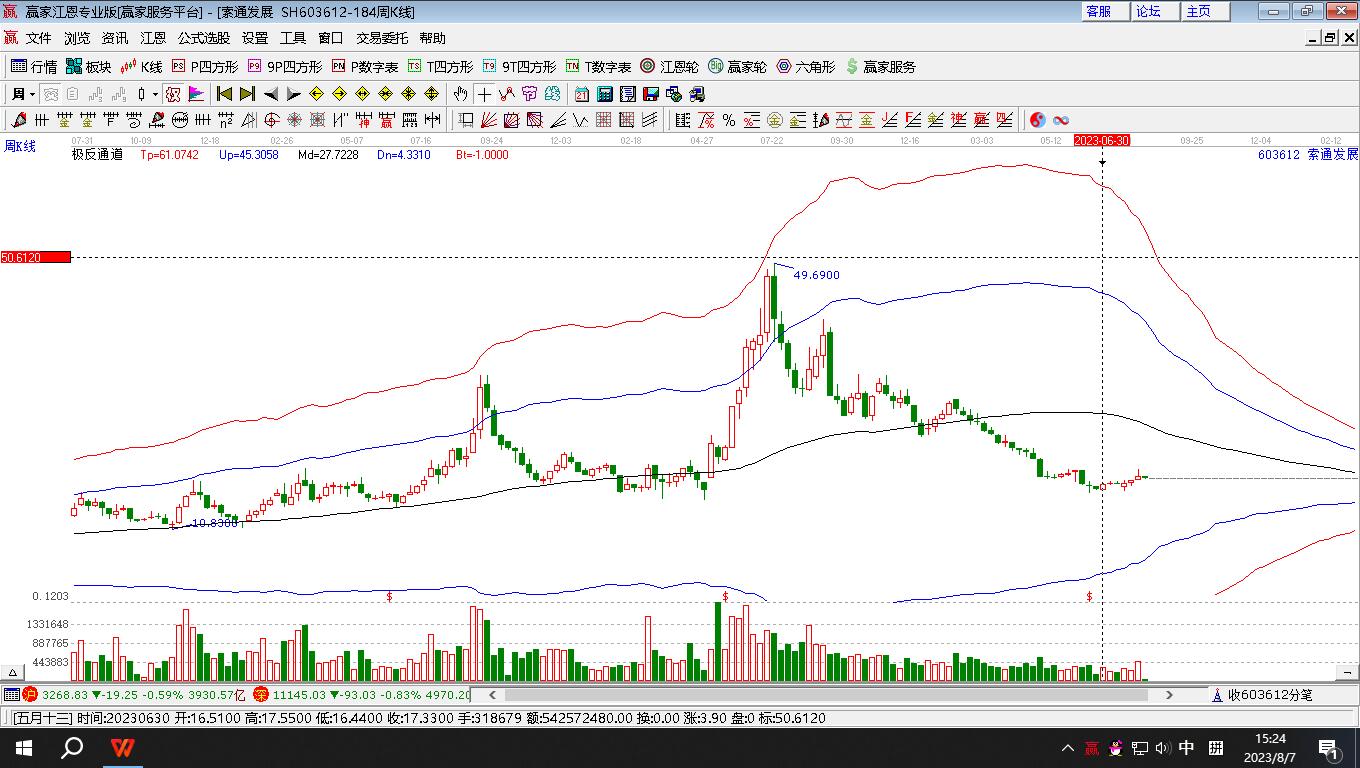Select the hand pan tool

pos(460,94)
